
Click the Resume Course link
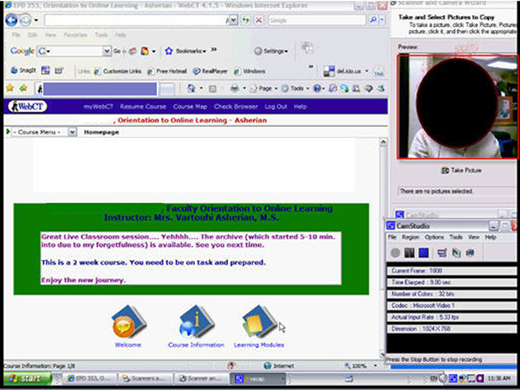click(x=143, y=107)
